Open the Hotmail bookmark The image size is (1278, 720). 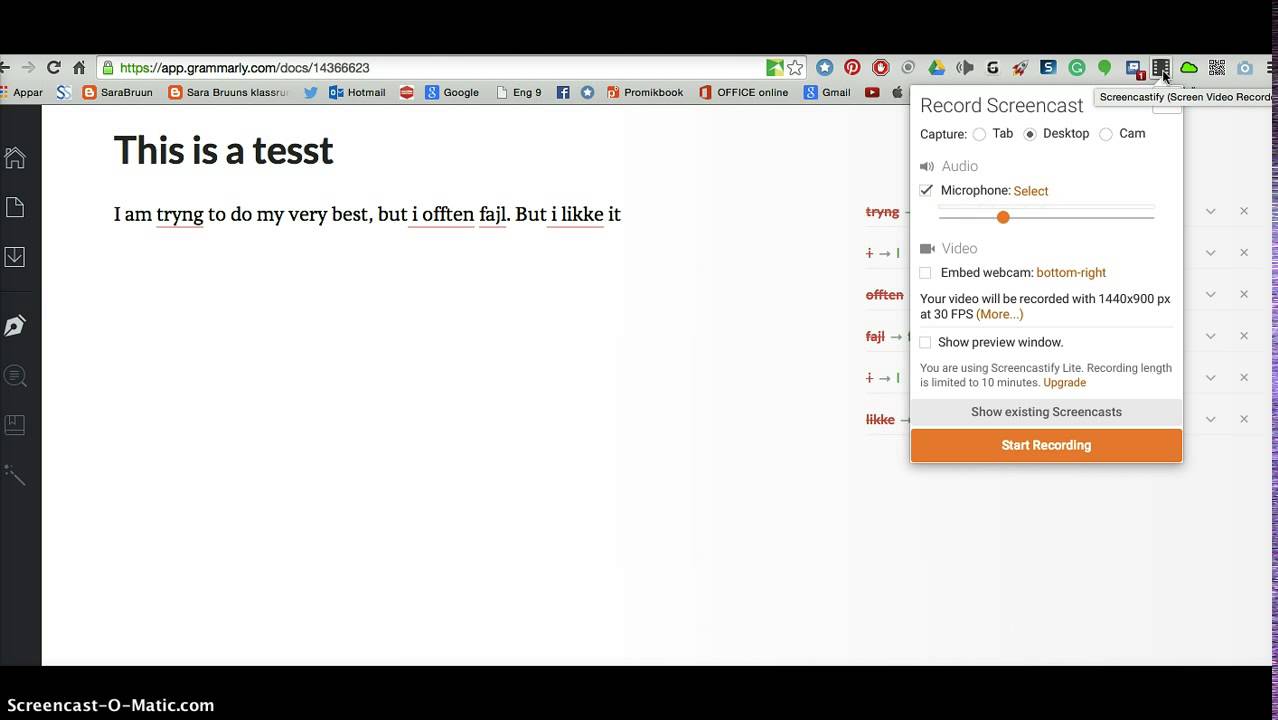click(357, 92)
